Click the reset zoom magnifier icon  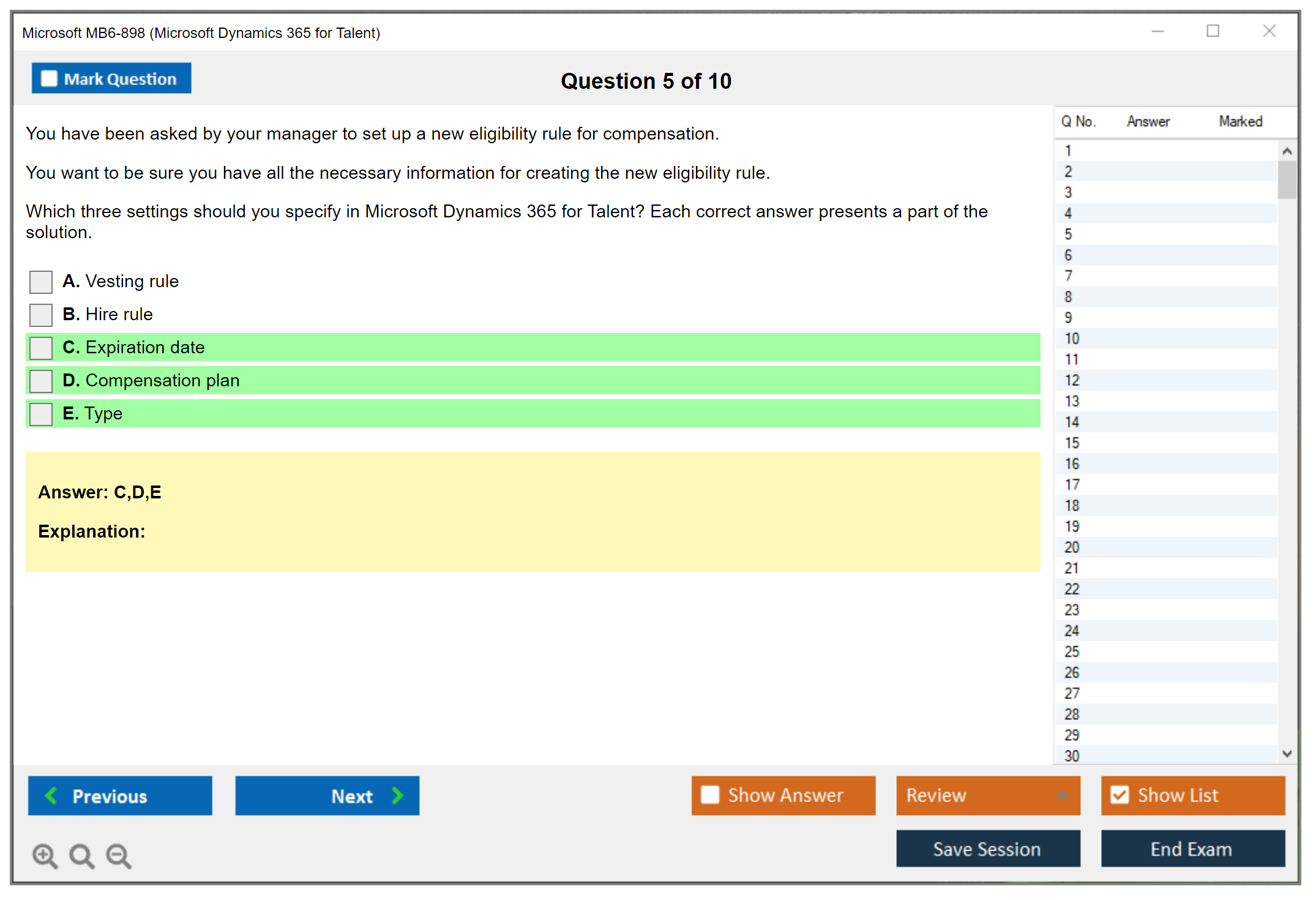point(81,855)
